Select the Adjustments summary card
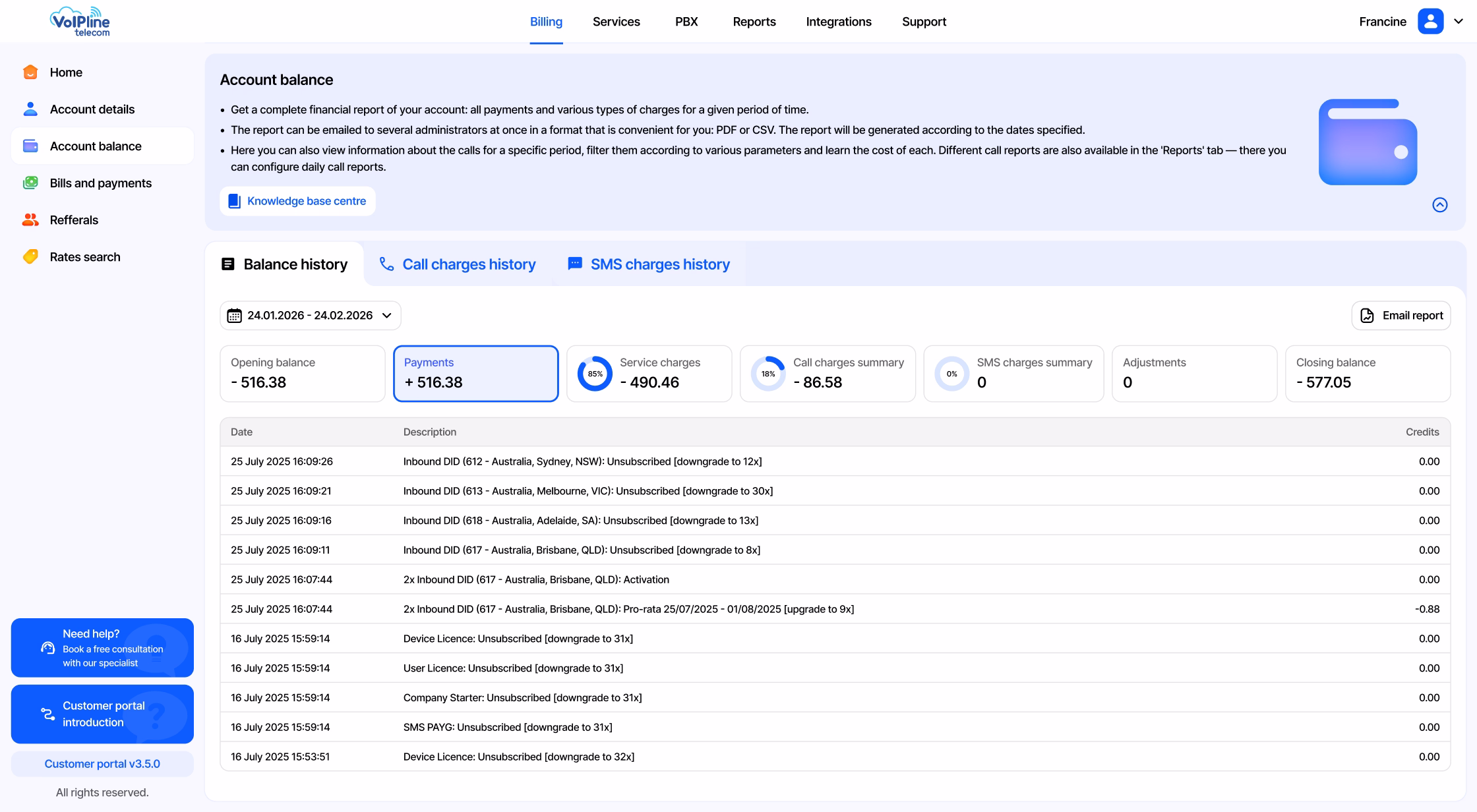1477x812 pixels. click(1194, 374)
